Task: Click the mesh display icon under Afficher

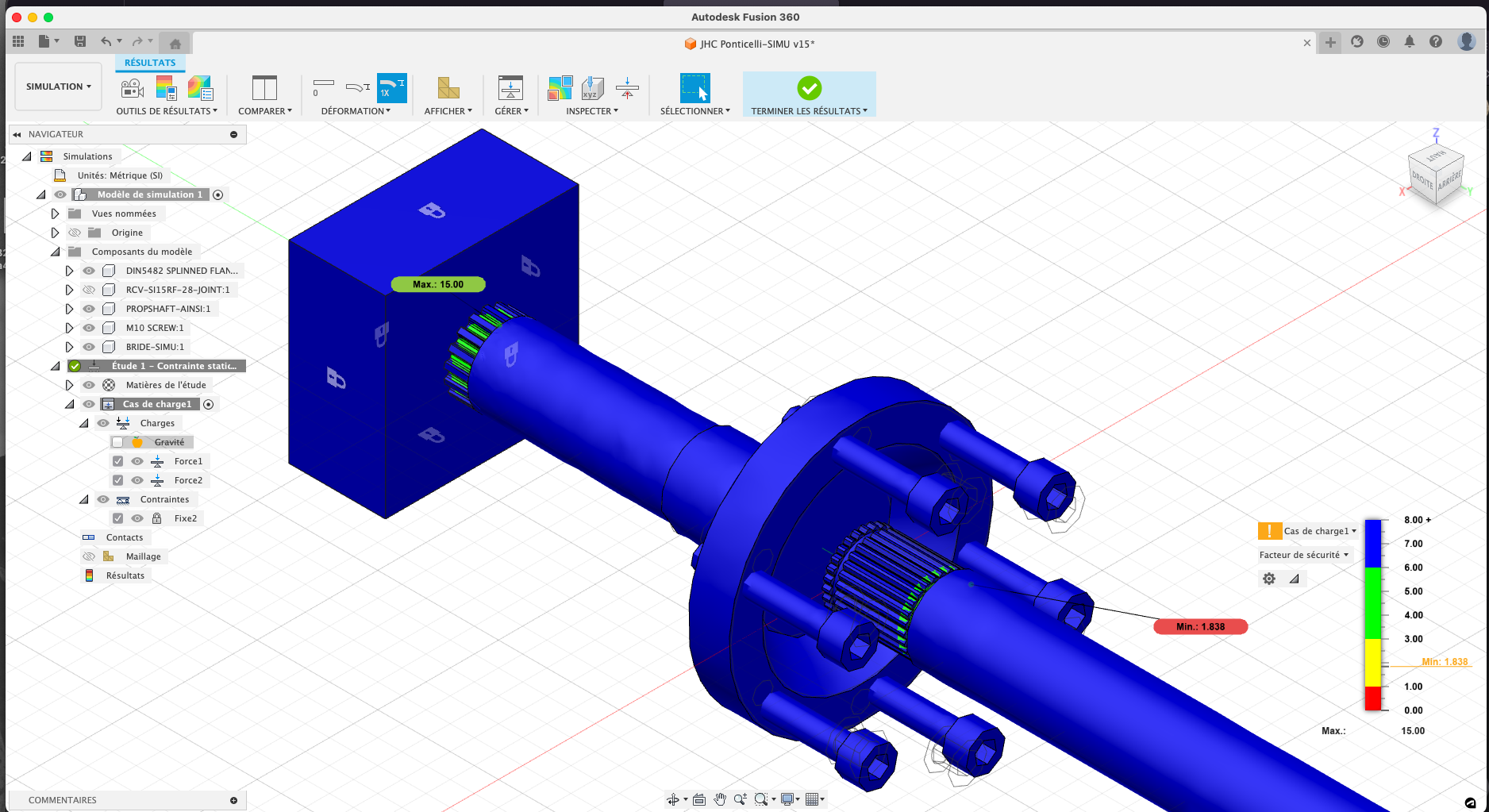Action: click(x=448, y=88)
